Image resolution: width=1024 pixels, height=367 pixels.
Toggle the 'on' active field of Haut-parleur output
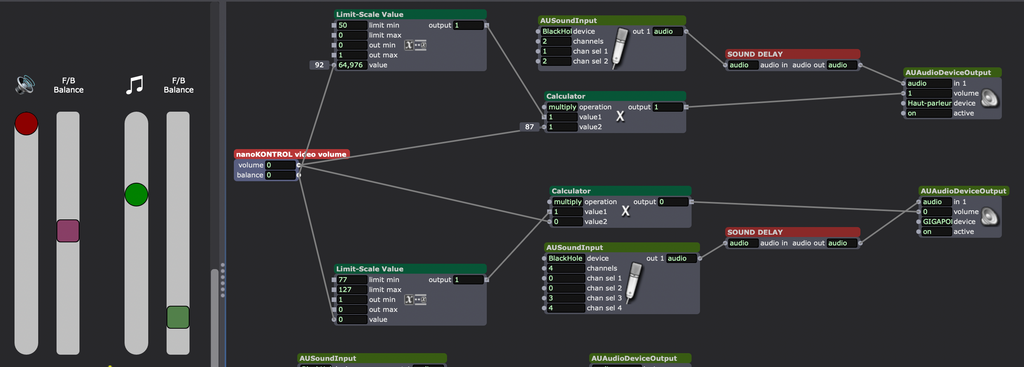[928, 113]
